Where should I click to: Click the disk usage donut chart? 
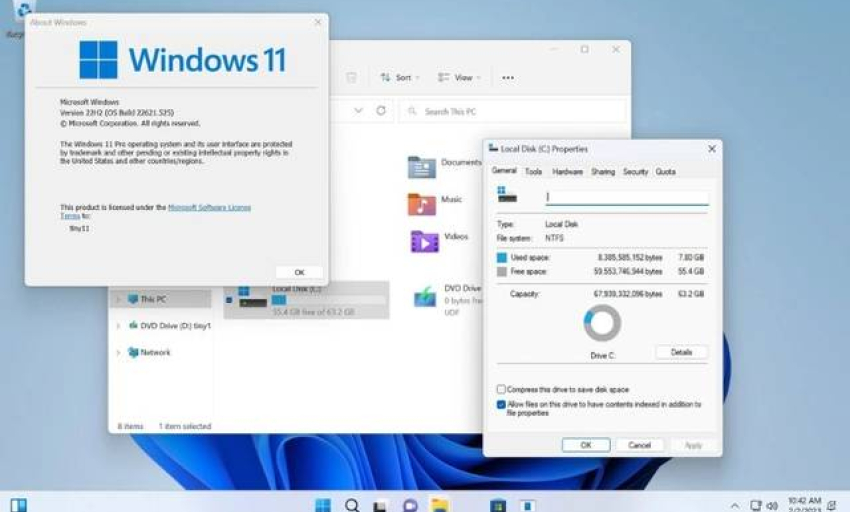coord(602,323)
